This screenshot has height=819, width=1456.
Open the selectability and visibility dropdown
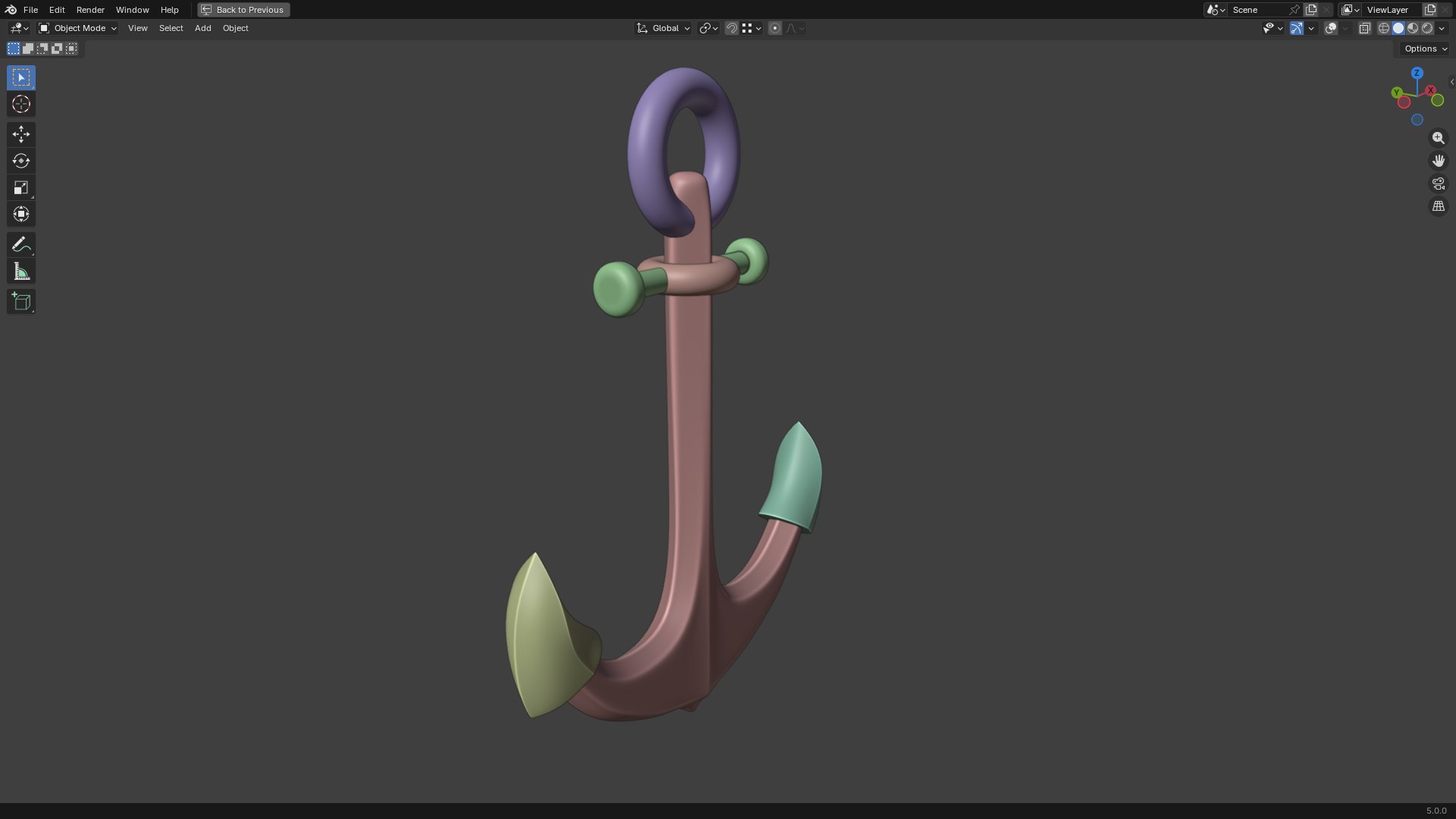coord(1272,28)
